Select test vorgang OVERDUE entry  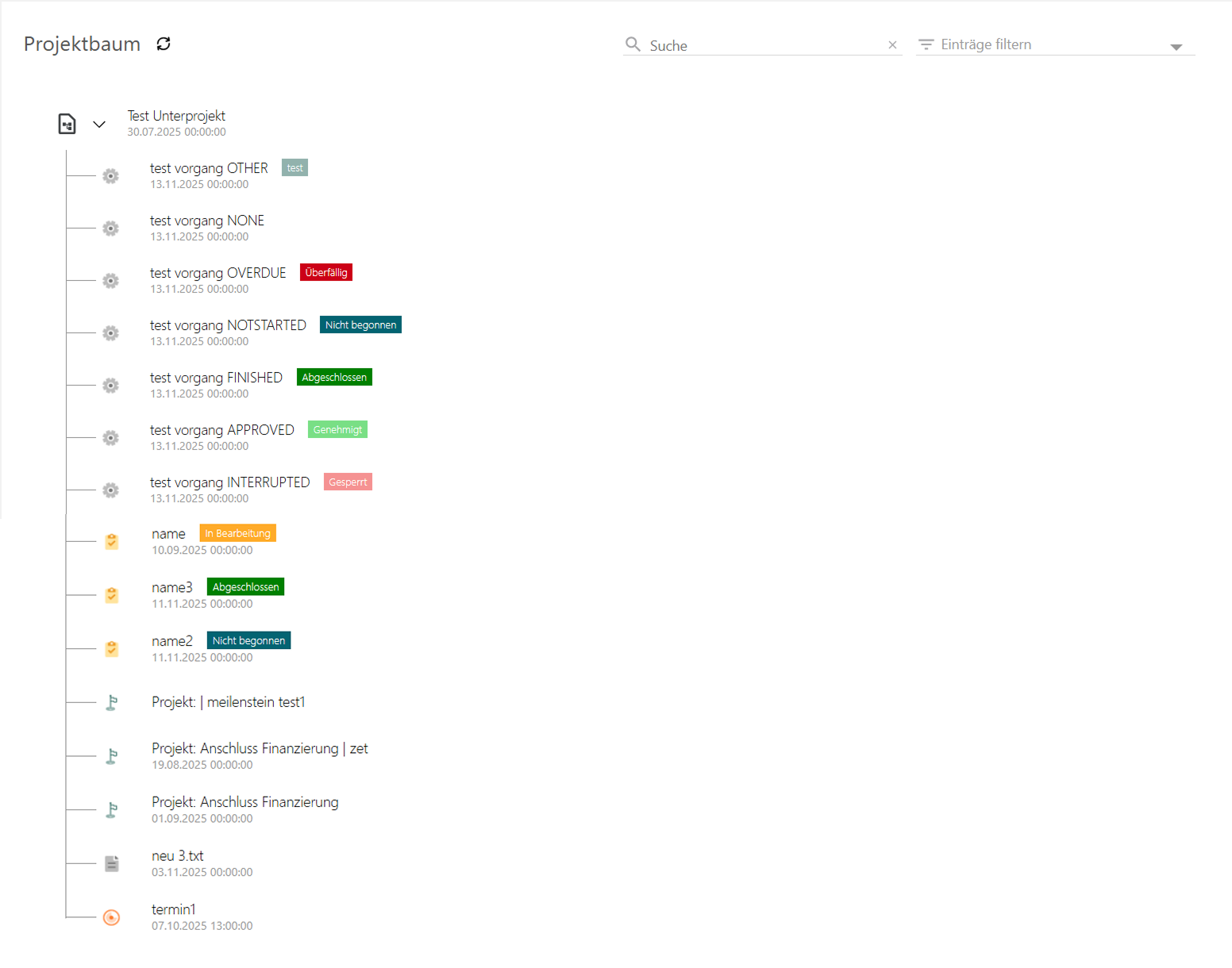click(x=218, y=273)
